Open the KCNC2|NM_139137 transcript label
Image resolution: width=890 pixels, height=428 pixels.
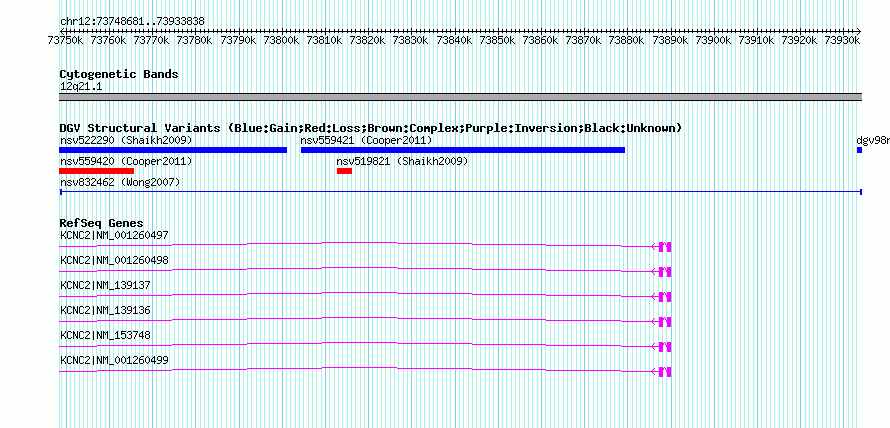[106, 286]
